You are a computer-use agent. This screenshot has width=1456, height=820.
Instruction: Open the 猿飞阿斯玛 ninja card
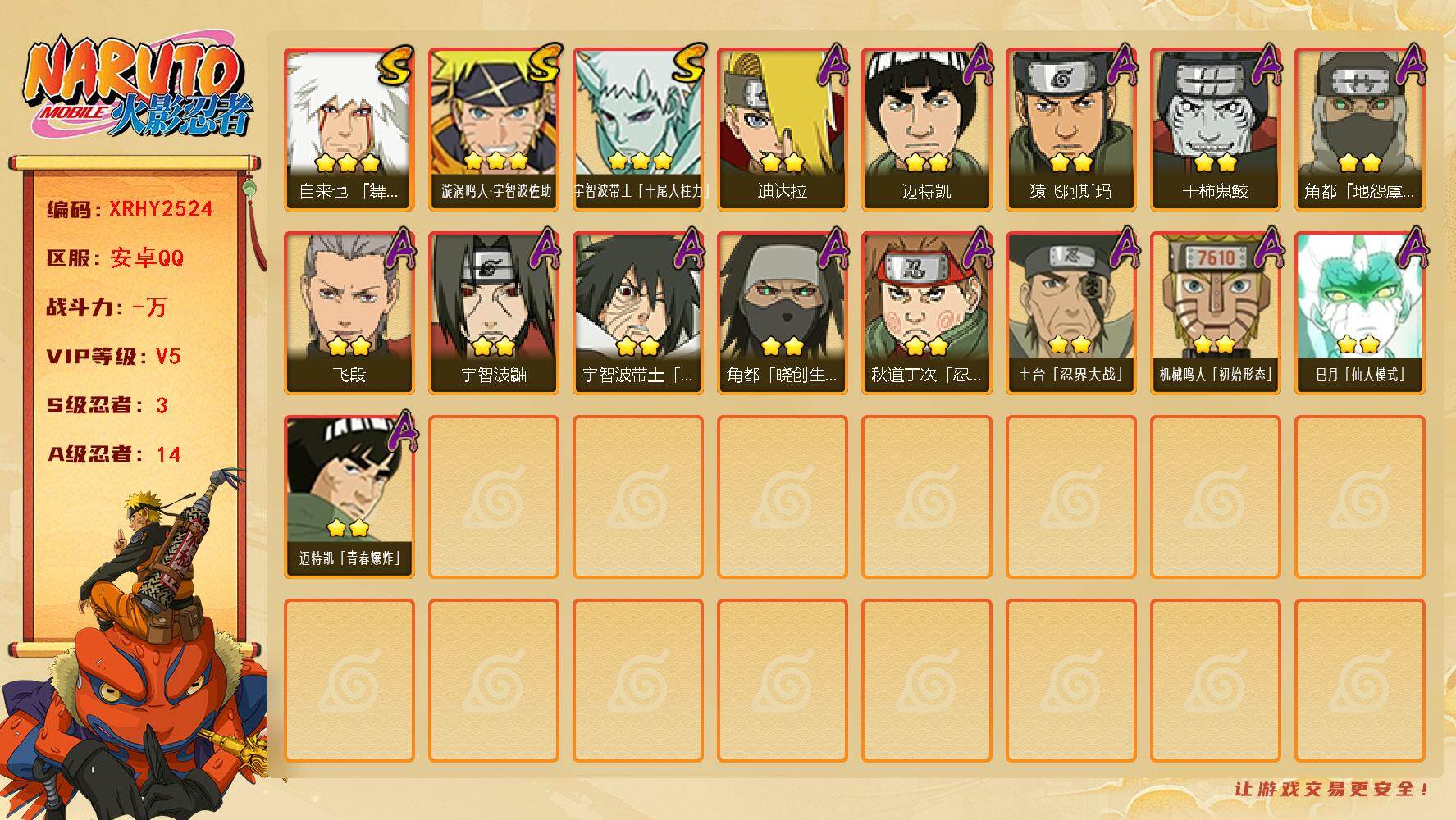[x=1071, y=129]
